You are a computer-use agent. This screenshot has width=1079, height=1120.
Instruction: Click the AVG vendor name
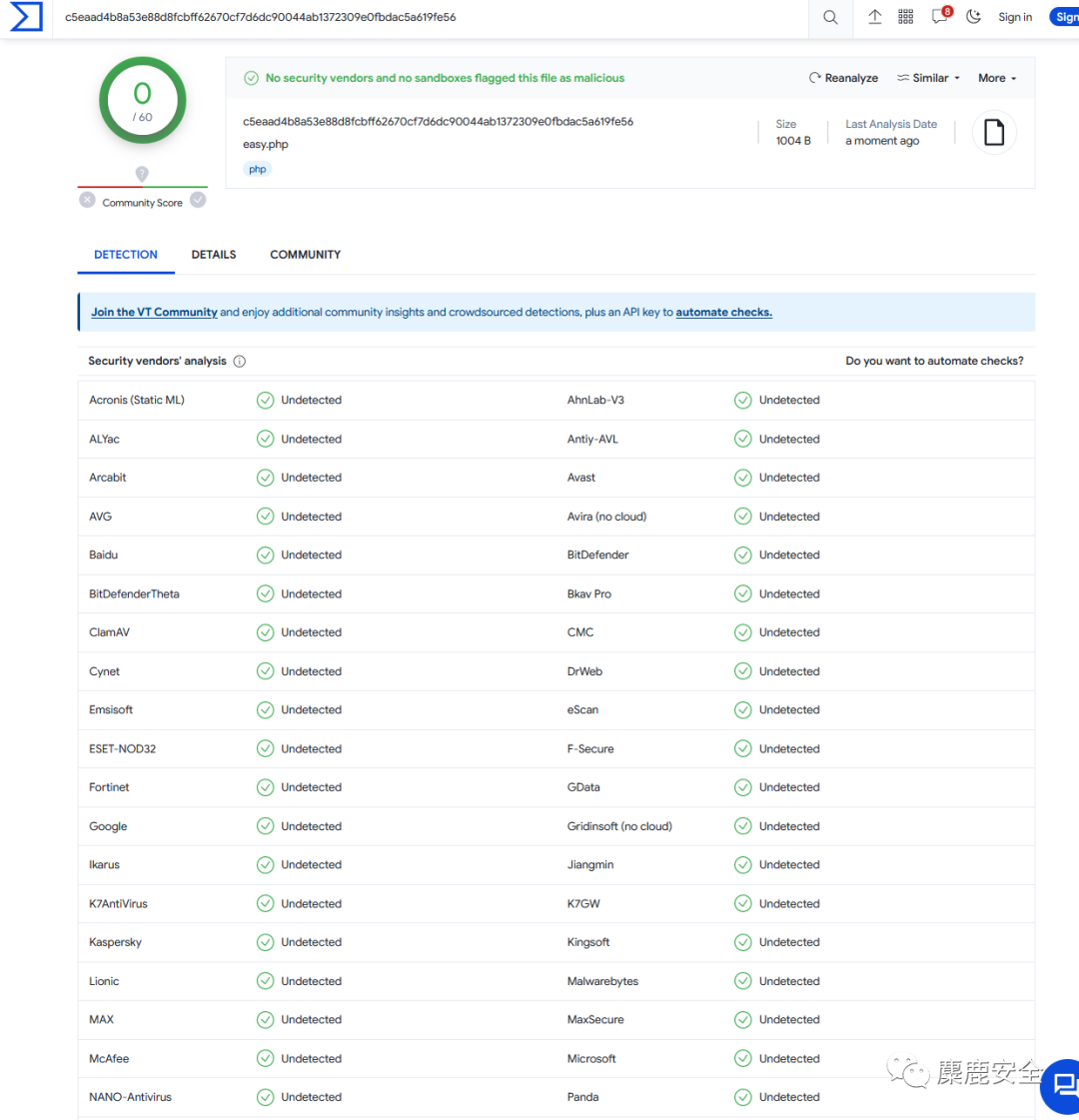coord(100,517)
